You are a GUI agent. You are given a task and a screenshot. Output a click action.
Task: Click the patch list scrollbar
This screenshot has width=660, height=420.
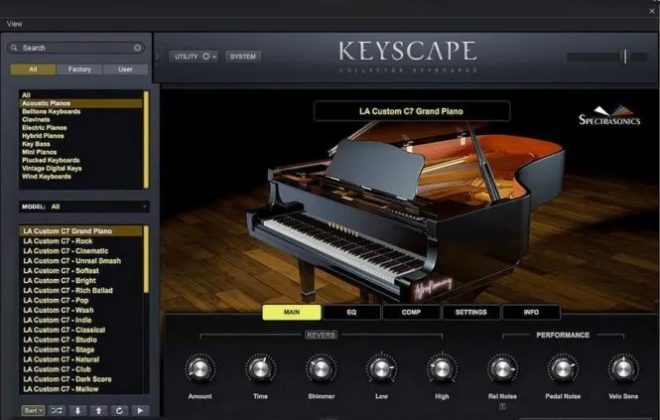tap(146, 259)
